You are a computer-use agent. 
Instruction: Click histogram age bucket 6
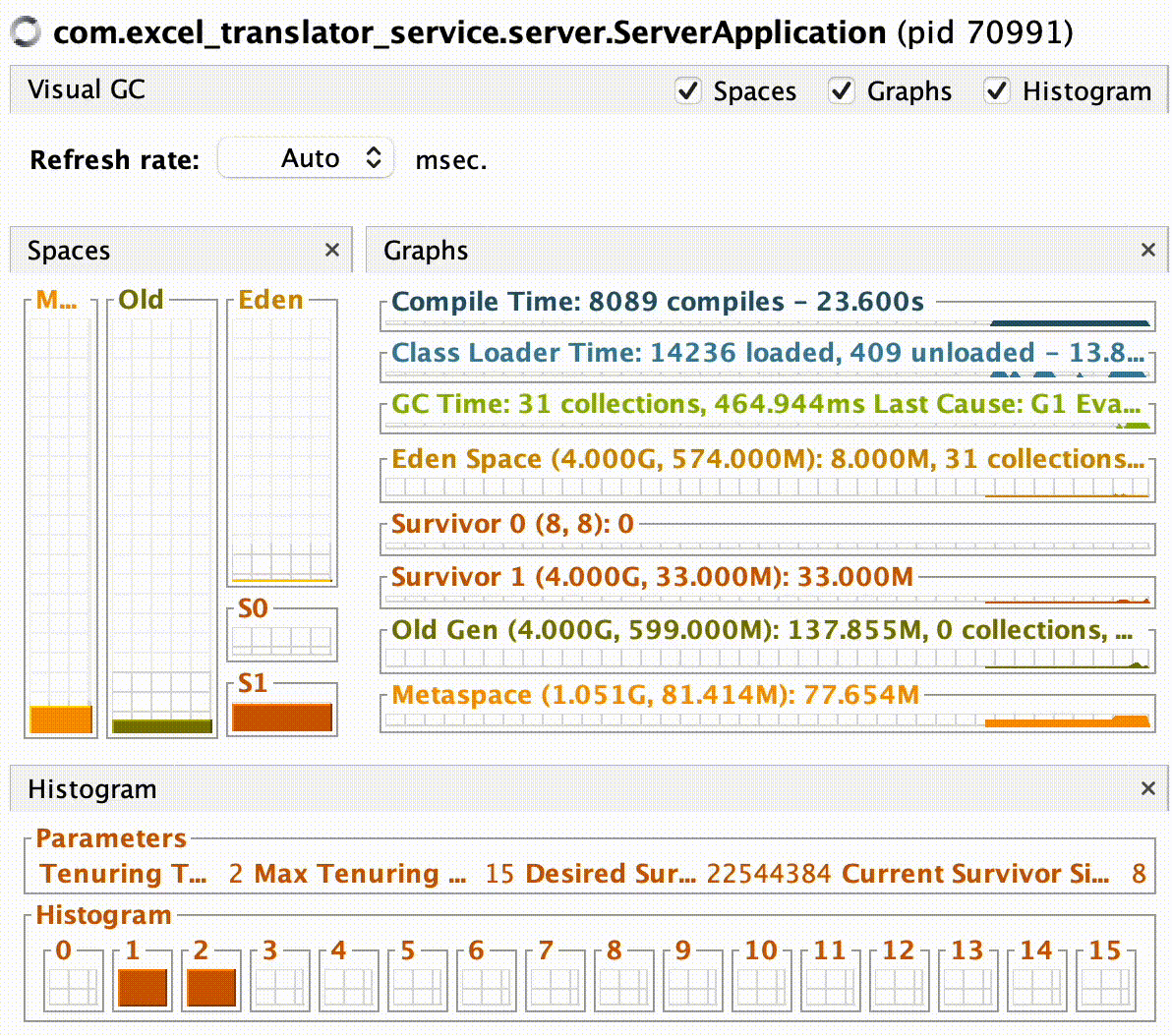click(486, 980)
